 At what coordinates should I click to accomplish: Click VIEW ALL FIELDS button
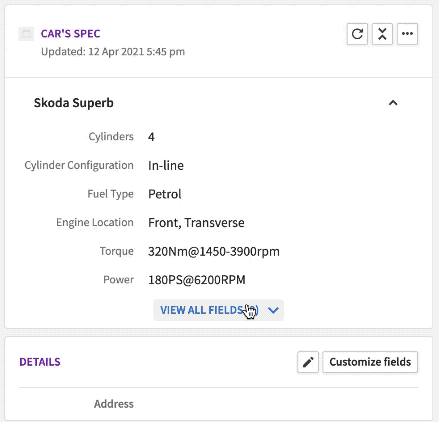(x=218, y=310)
